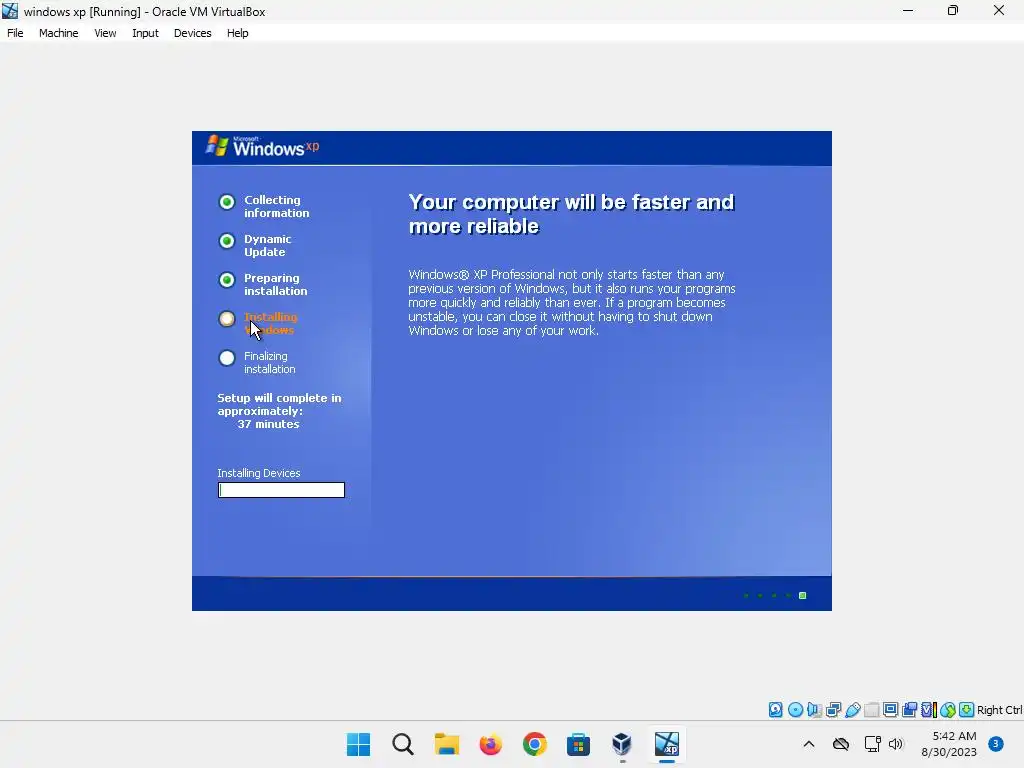Close the VirtualBox window
The height and width of the screenshot is (768, 1024).
[x=999, y=10]
